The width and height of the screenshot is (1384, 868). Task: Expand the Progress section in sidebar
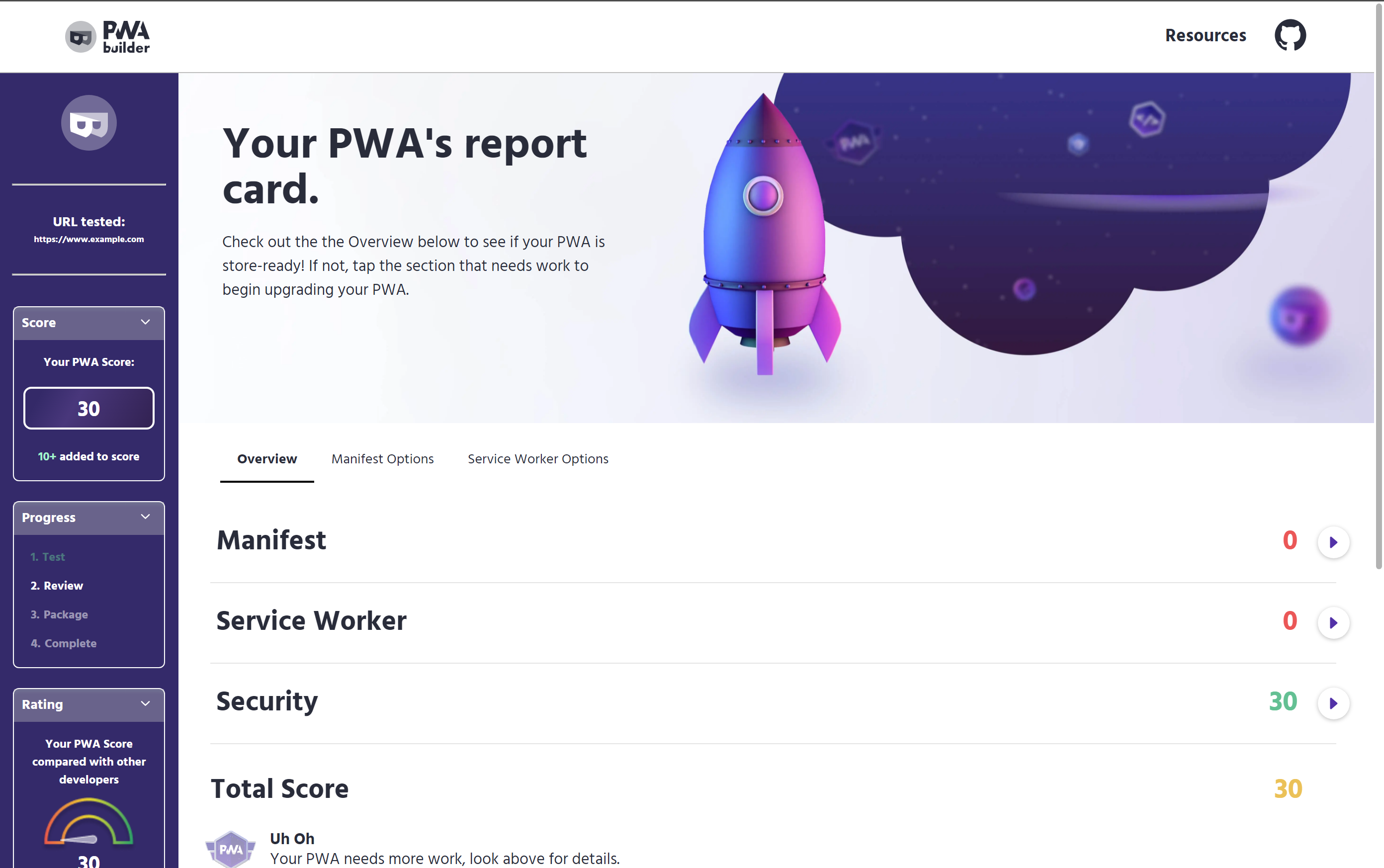pos(146,517)
